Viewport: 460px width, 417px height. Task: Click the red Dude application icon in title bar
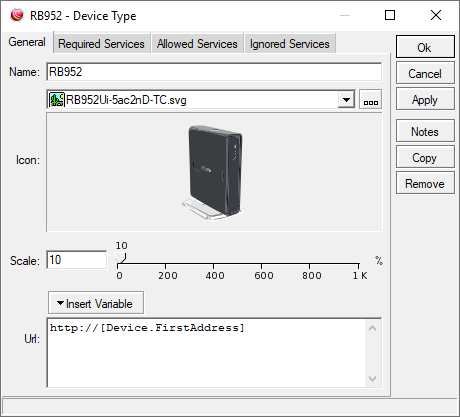17,15
